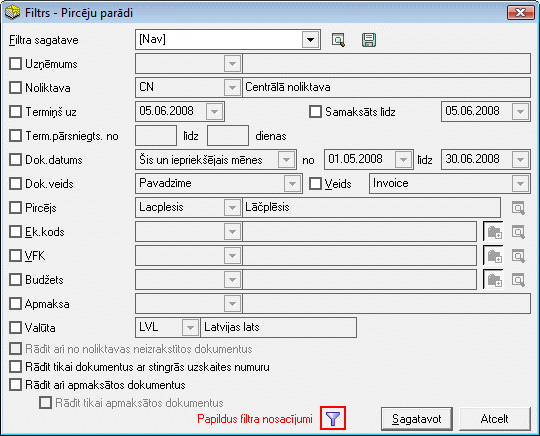
Task: Expand the Filtra sagatave dropdown
Action: (x=310, y=40)
